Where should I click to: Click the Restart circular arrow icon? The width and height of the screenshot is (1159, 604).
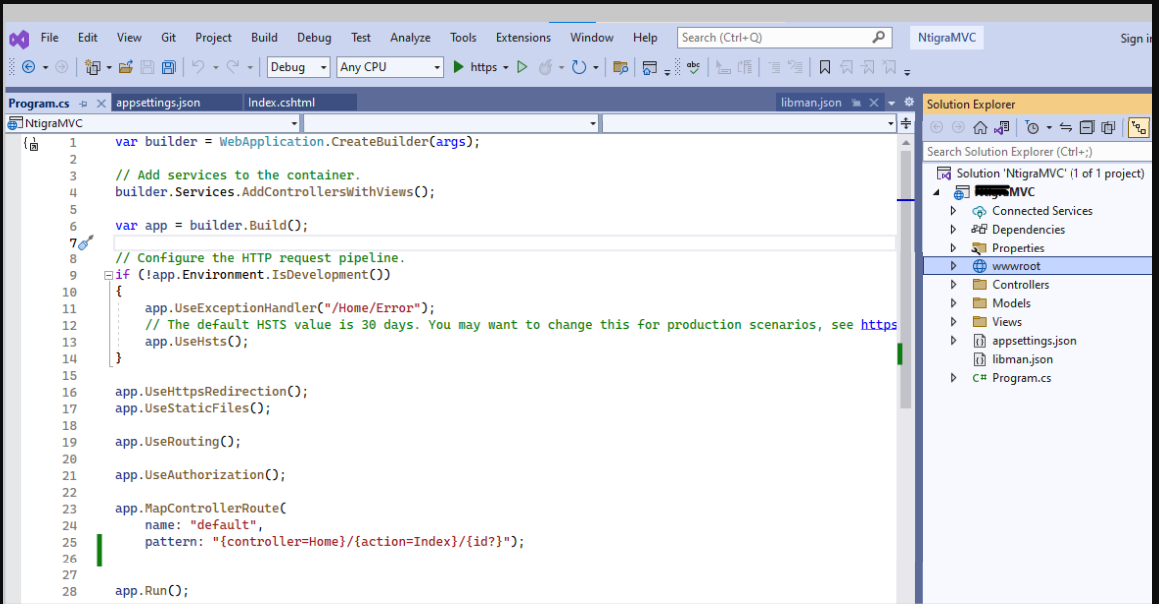pyautogui.click(x=579, y=67)
